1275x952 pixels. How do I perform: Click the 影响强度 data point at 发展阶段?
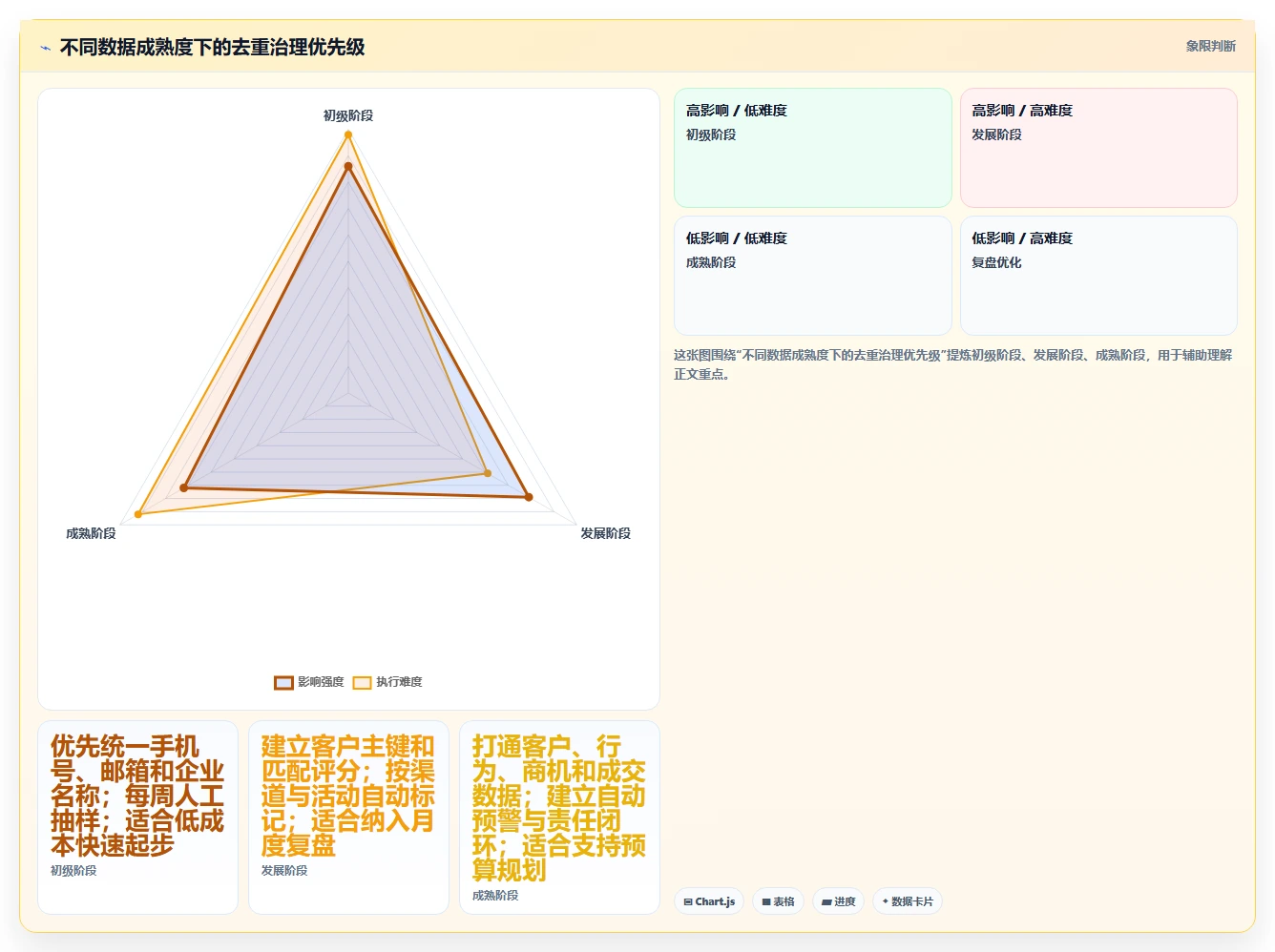click(x=529, y=497)
